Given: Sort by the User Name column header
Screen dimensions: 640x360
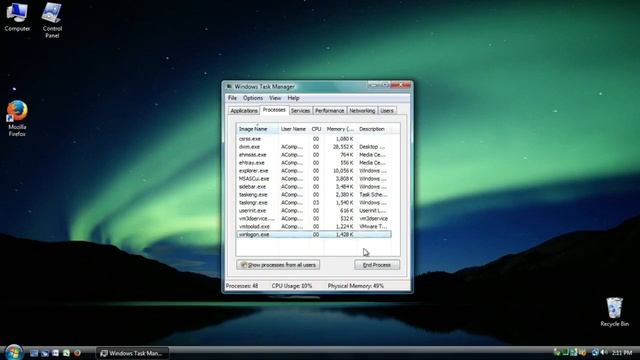Looking at the screenshot, I should click(x=293, y=129).
